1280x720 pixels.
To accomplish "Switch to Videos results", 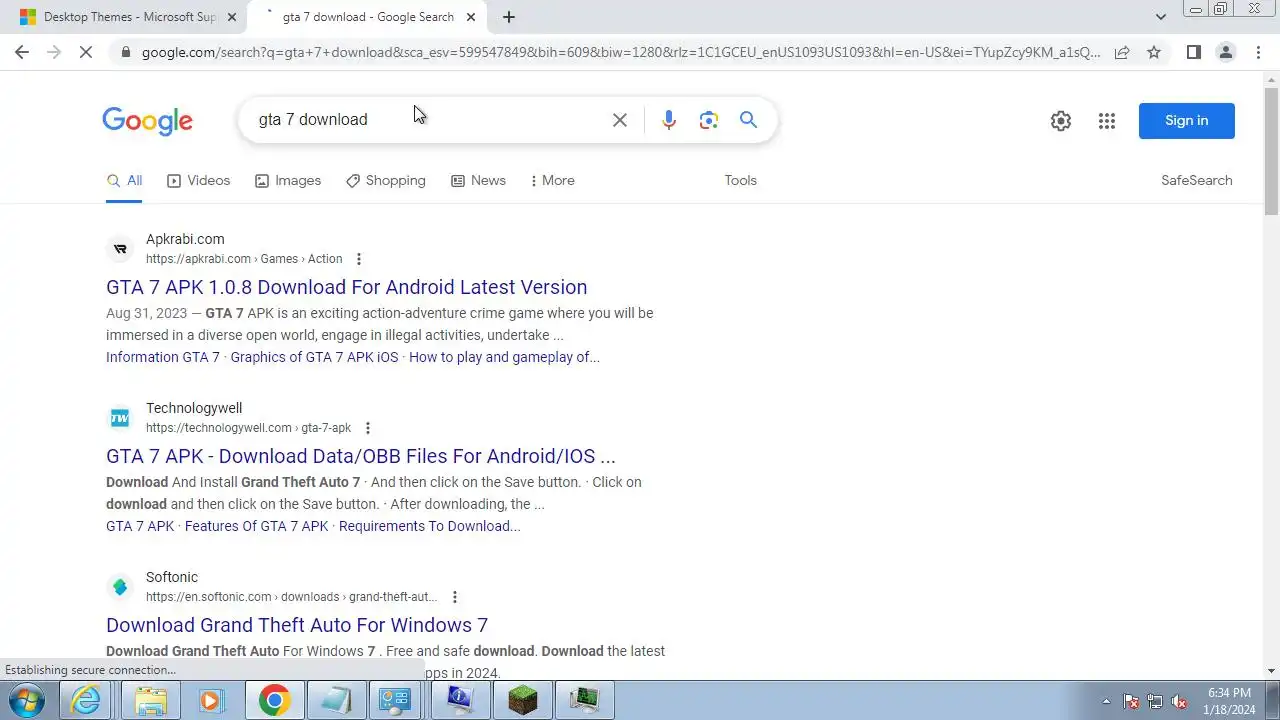I will (198, 181).
